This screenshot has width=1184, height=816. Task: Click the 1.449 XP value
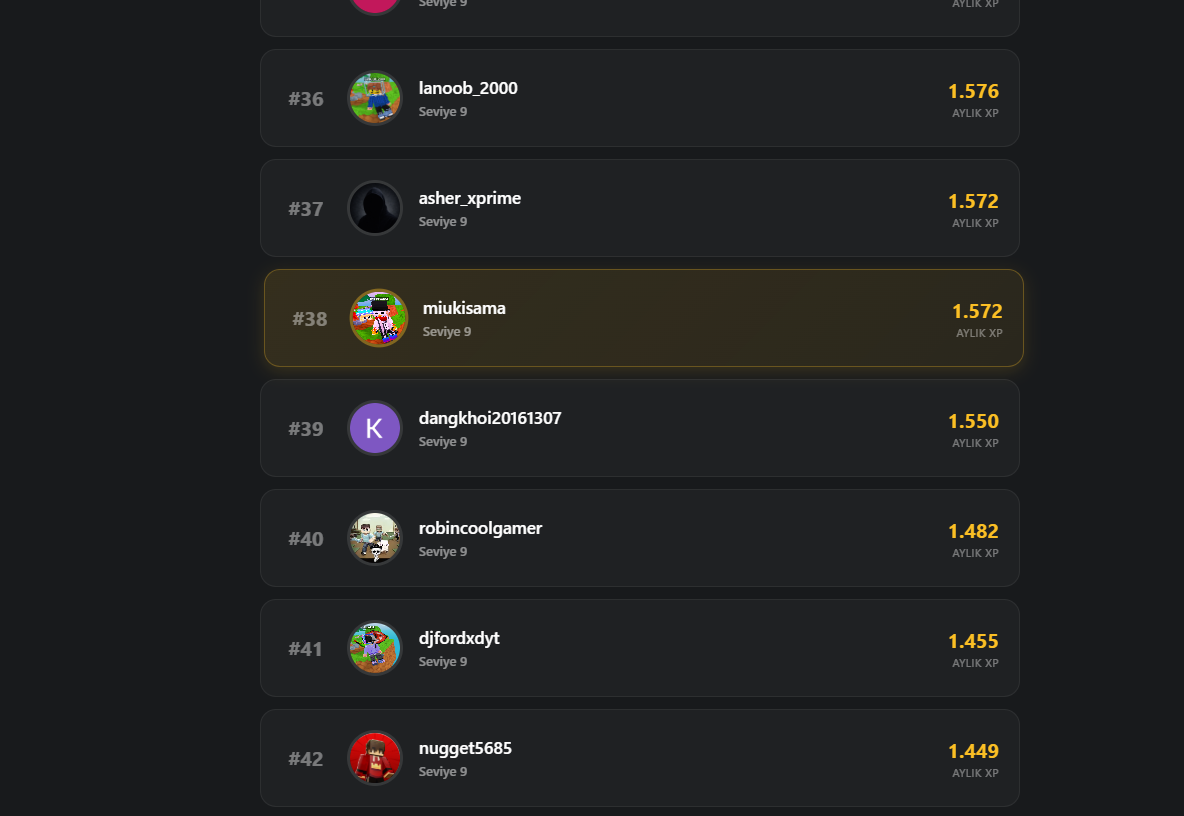973,751
